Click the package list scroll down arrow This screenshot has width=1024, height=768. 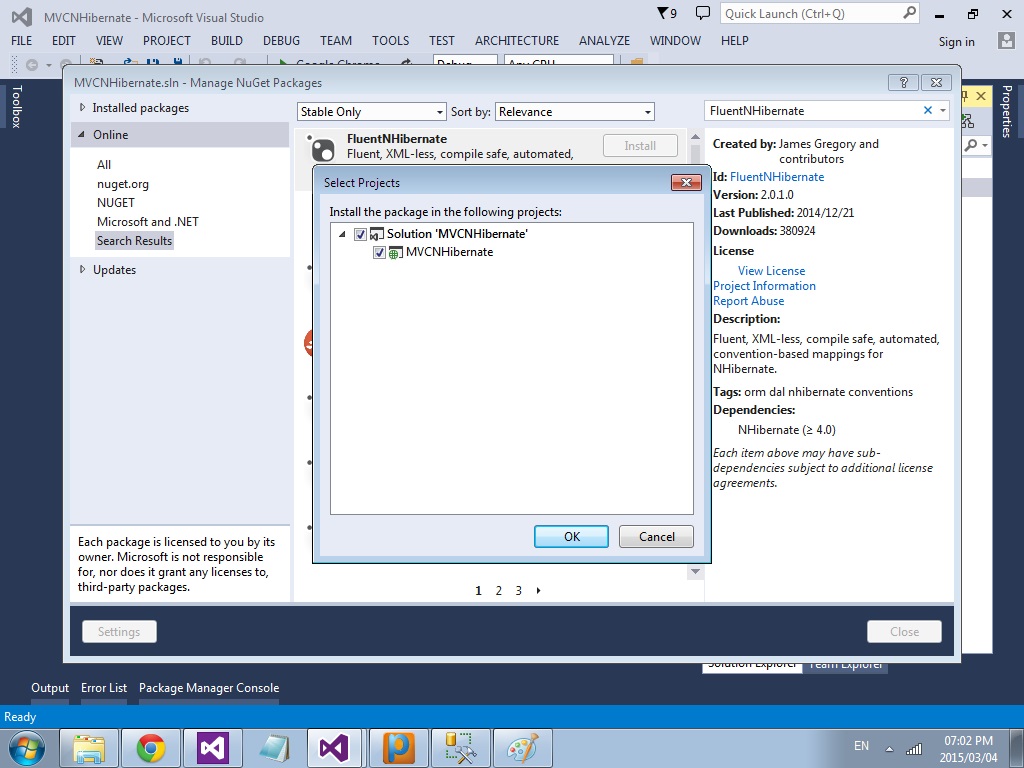pyautogui.click(x=696, y=571)
